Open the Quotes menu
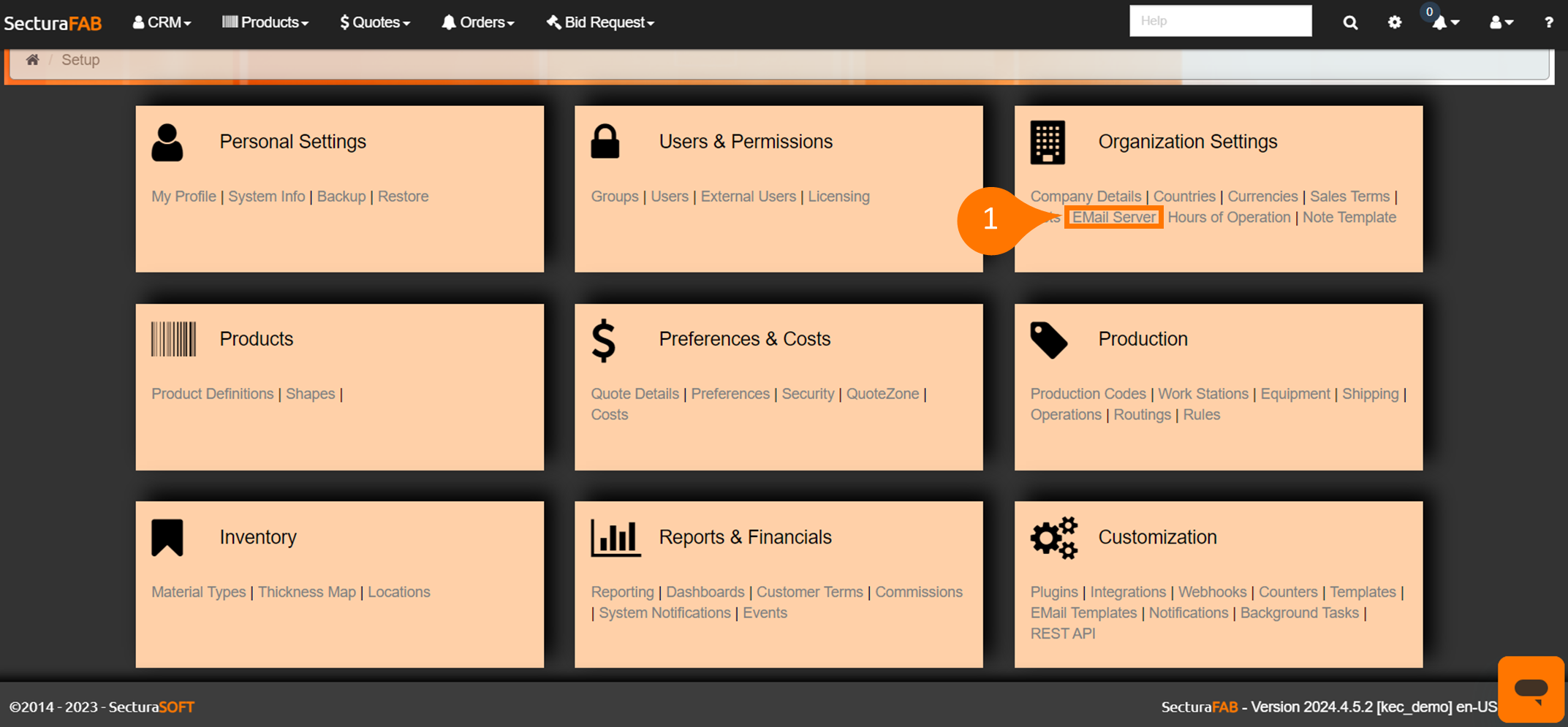Viewport: 1568px width, 727px height. (x=375, y=23)
